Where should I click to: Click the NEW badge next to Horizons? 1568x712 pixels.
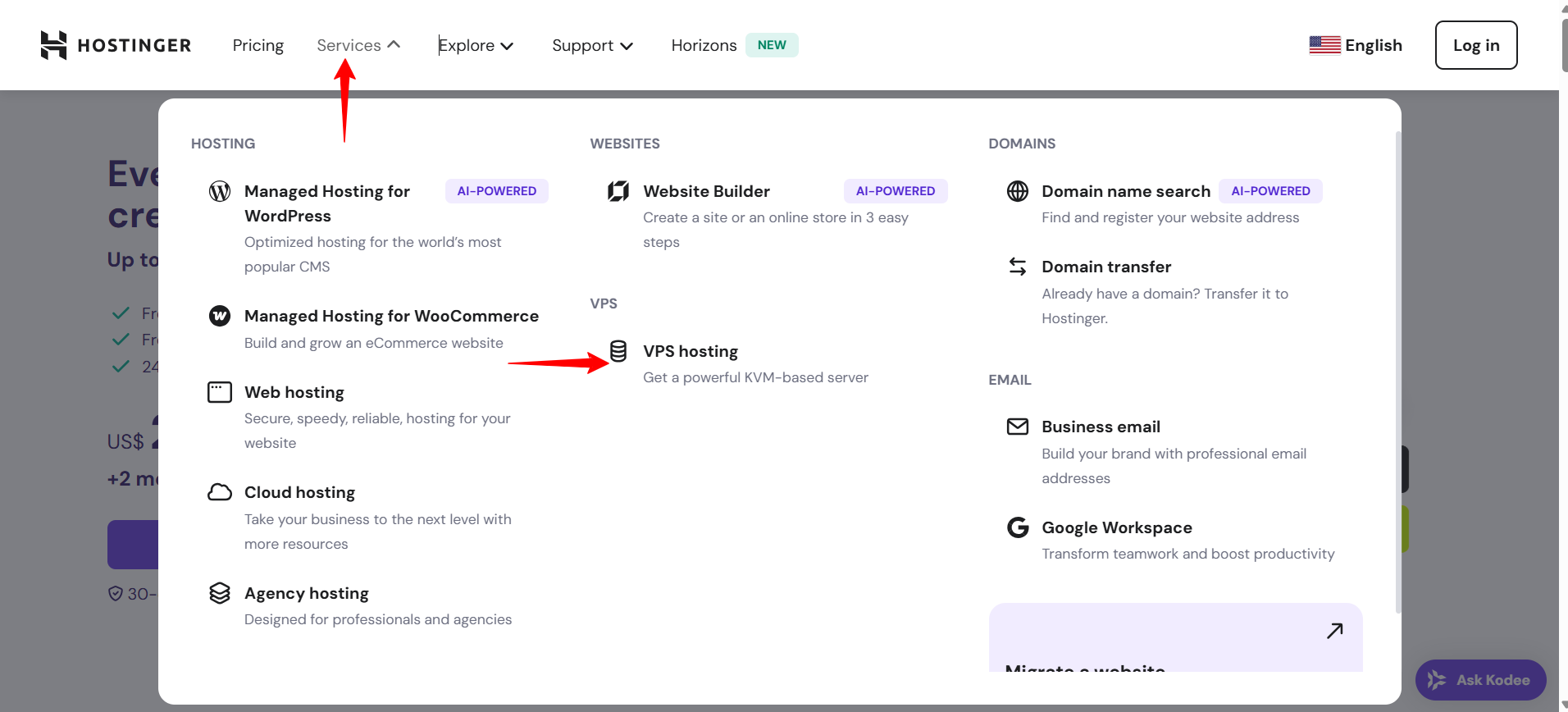772,45
